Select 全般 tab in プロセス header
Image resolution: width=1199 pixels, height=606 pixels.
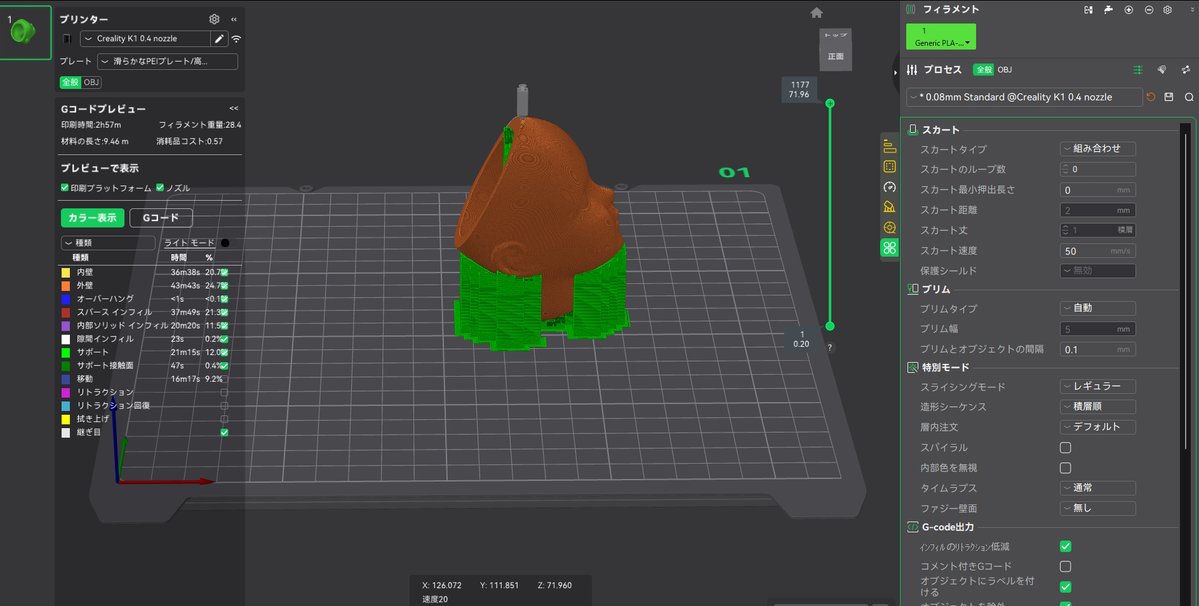983,70
